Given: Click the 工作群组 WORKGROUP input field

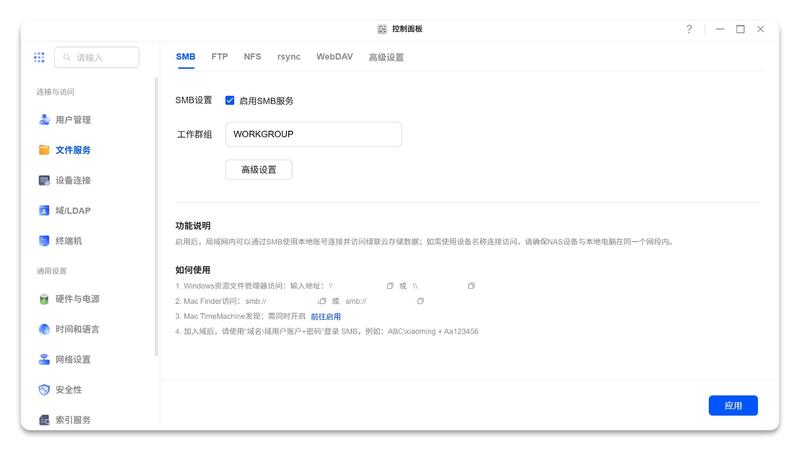Looking at the screenshot, I should [x=313, y=134].
